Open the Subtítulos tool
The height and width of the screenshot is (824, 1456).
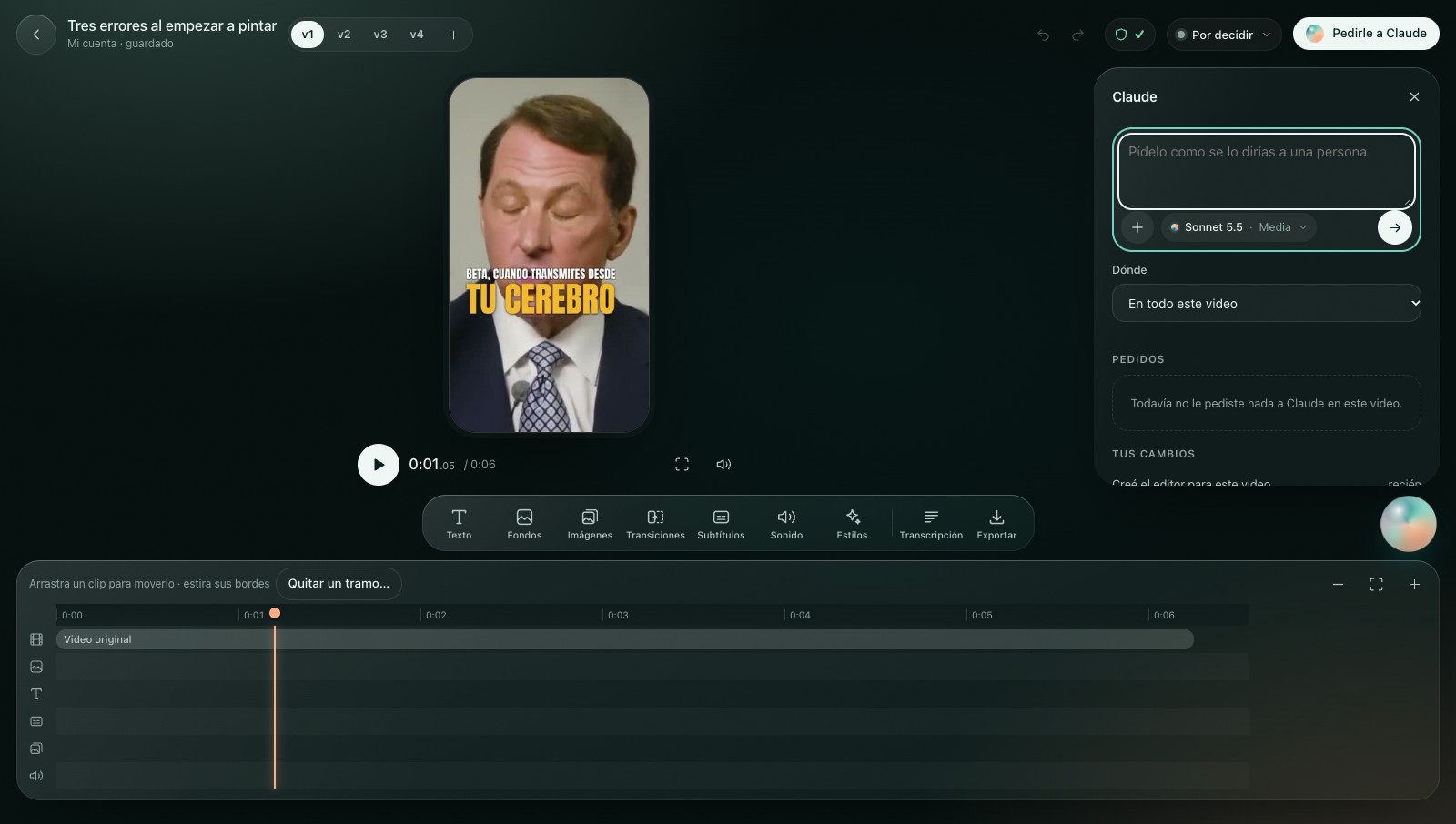point(721,523)
